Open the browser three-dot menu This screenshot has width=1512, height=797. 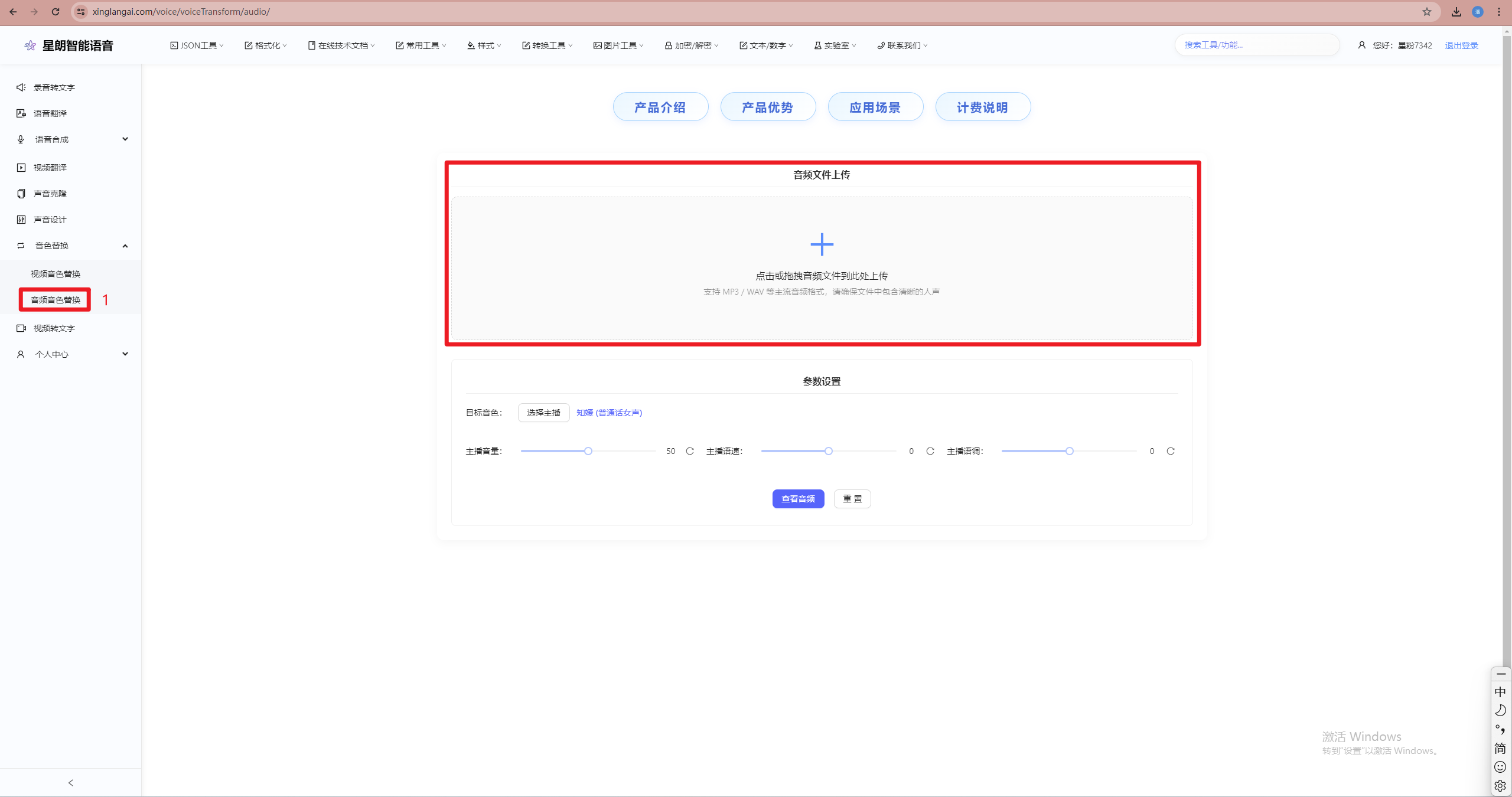[x=1499, y=12]
